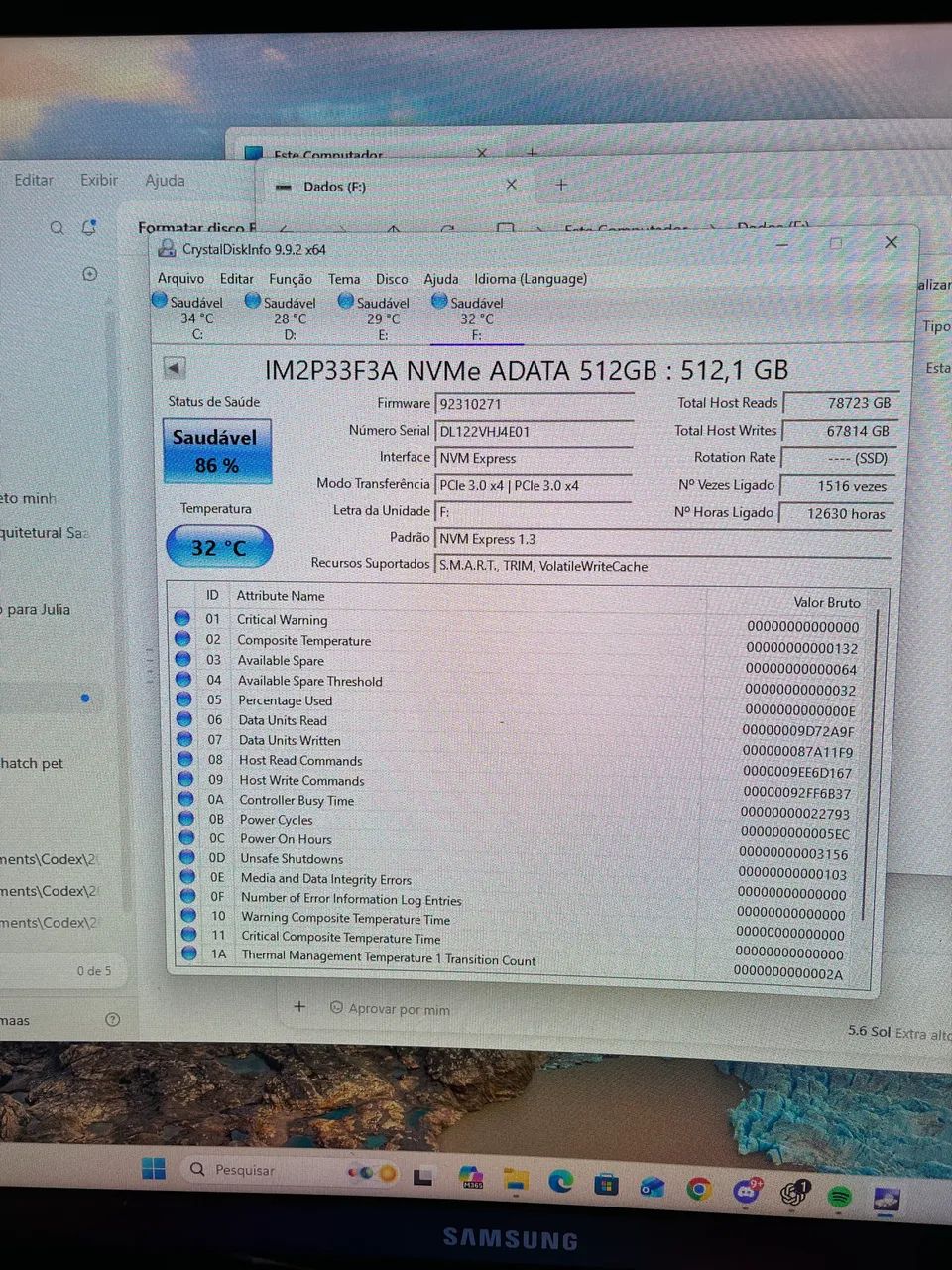952x1270 pixels.
Task: Click the serial number field DL122VHJ4E01
Action: 534,431
